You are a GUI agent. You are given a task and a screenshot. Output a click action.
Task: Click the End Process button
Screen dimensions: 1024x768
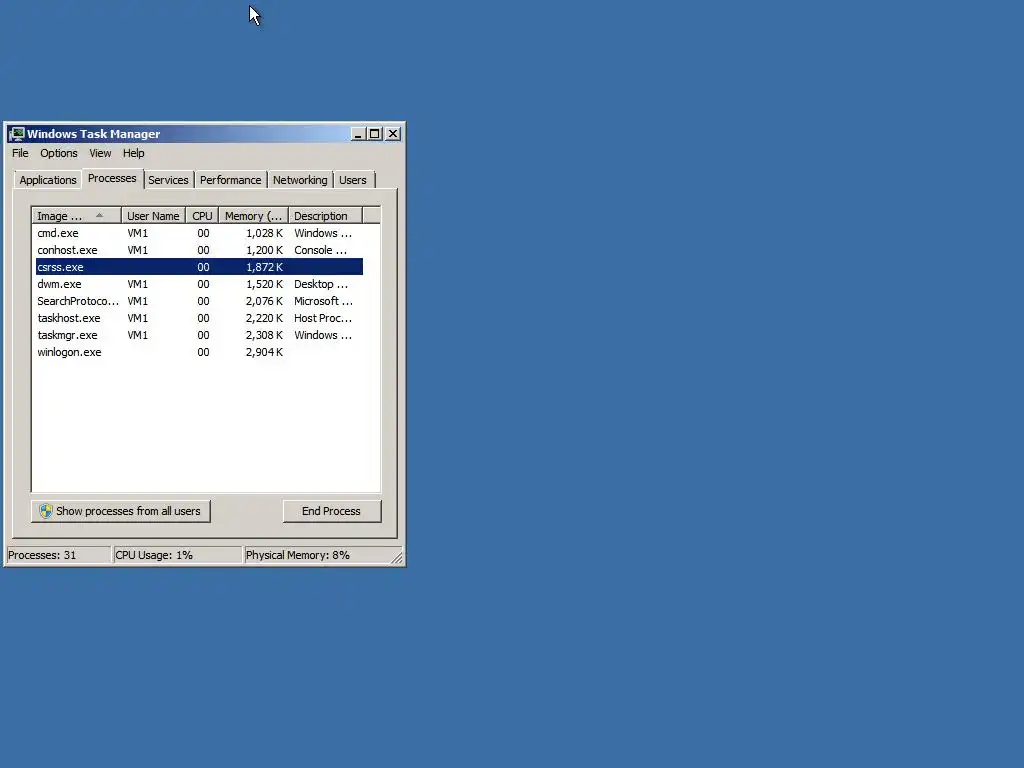pyautogui.click(x=332, y=511)
